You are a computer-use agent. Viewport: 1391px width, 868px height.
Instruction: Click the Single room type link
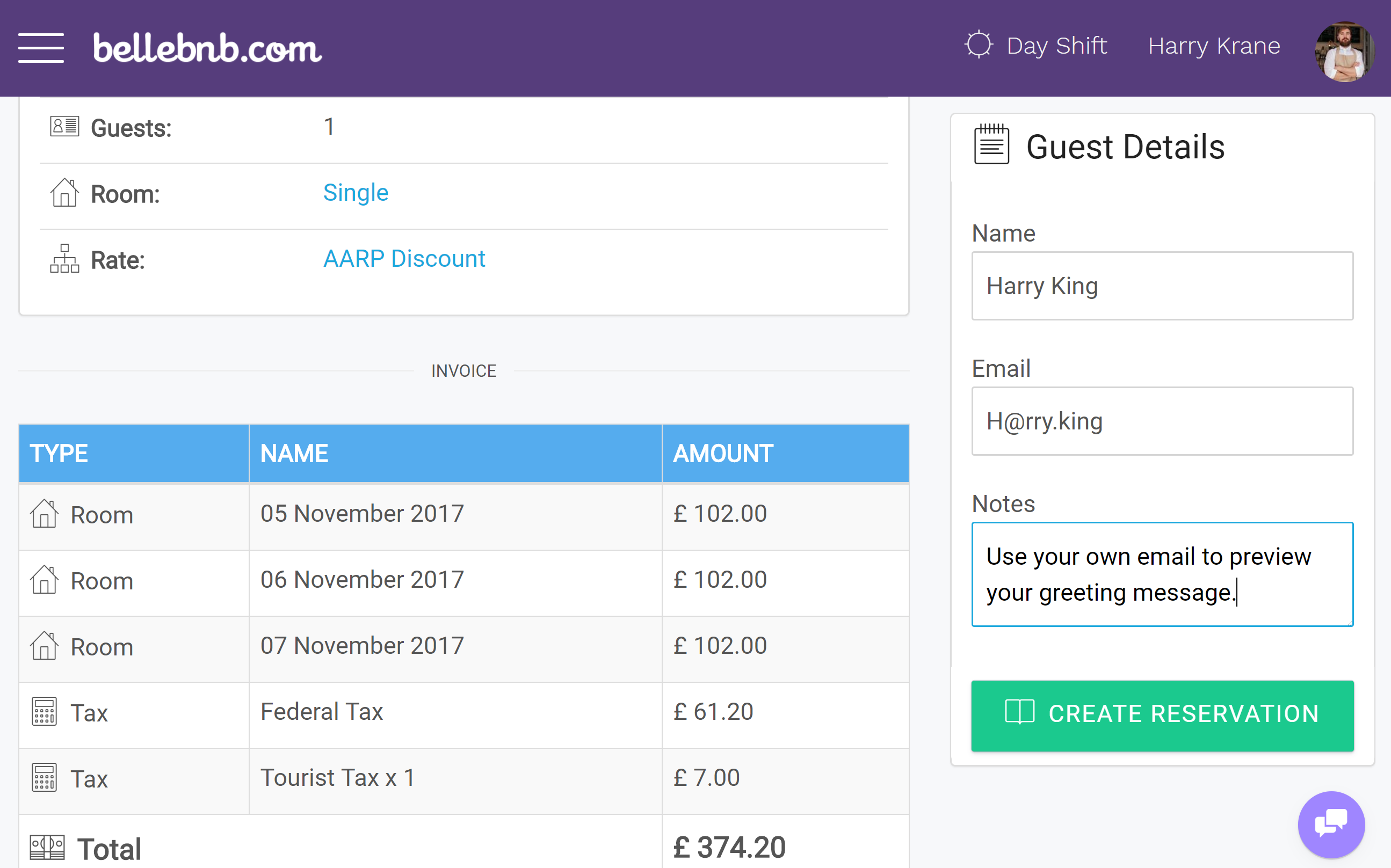[x=354, y=192]
